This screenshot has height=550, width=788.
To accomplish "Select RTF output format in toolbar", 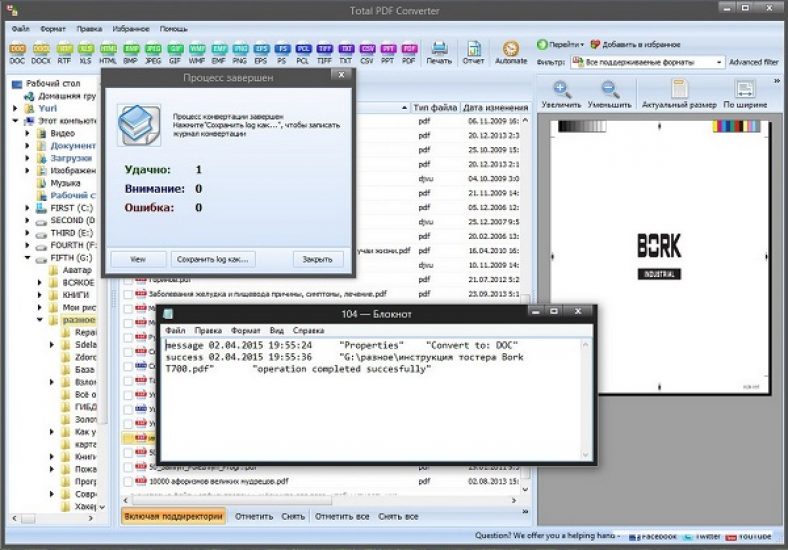I will 64,53.
